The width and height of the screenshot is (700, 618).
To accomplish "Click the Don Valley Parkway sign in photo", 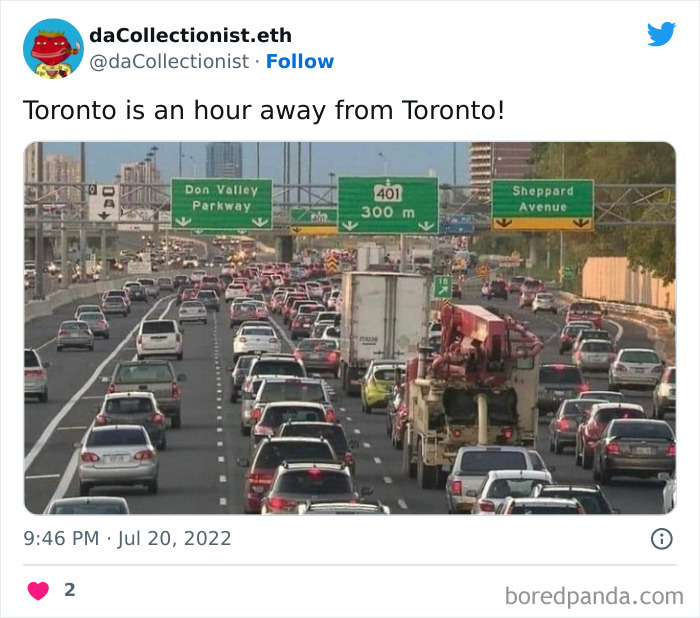I will (222, 203).
